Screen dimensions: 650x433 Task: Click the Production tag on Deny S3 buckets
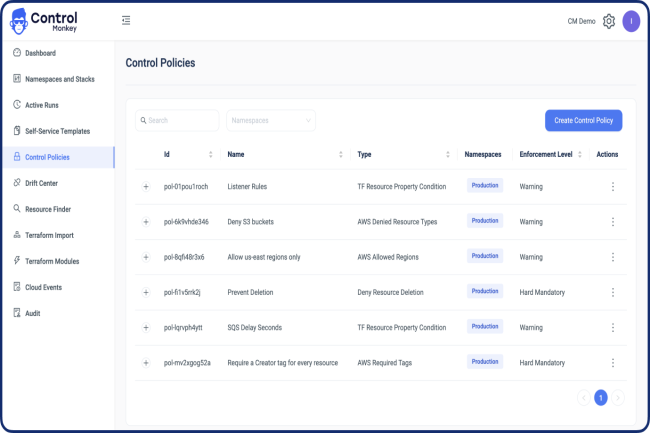click(x=485, y=221)
